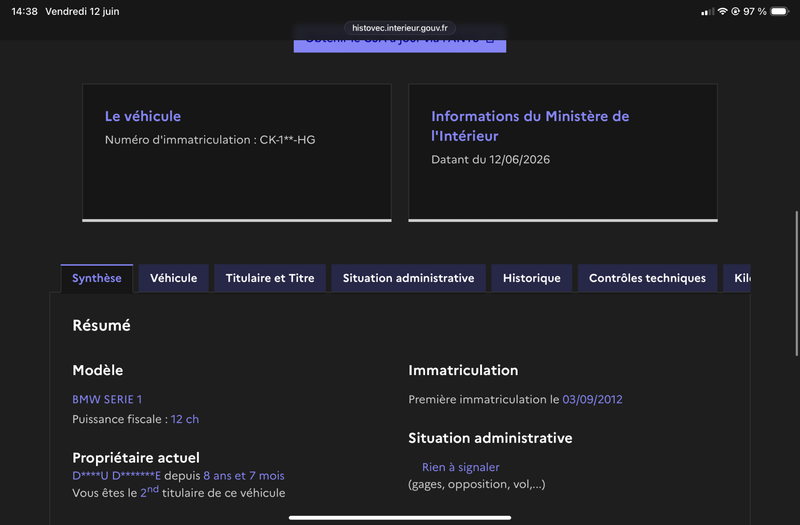Click the Informations du Ministère de l'Intérieur heading

tap(530, 126)
